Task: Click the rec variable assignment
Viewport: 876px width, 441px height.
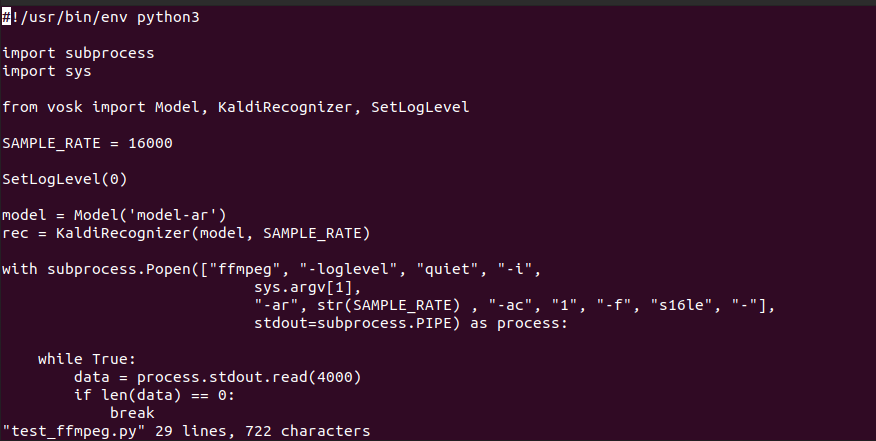Action: pos(186,233)
